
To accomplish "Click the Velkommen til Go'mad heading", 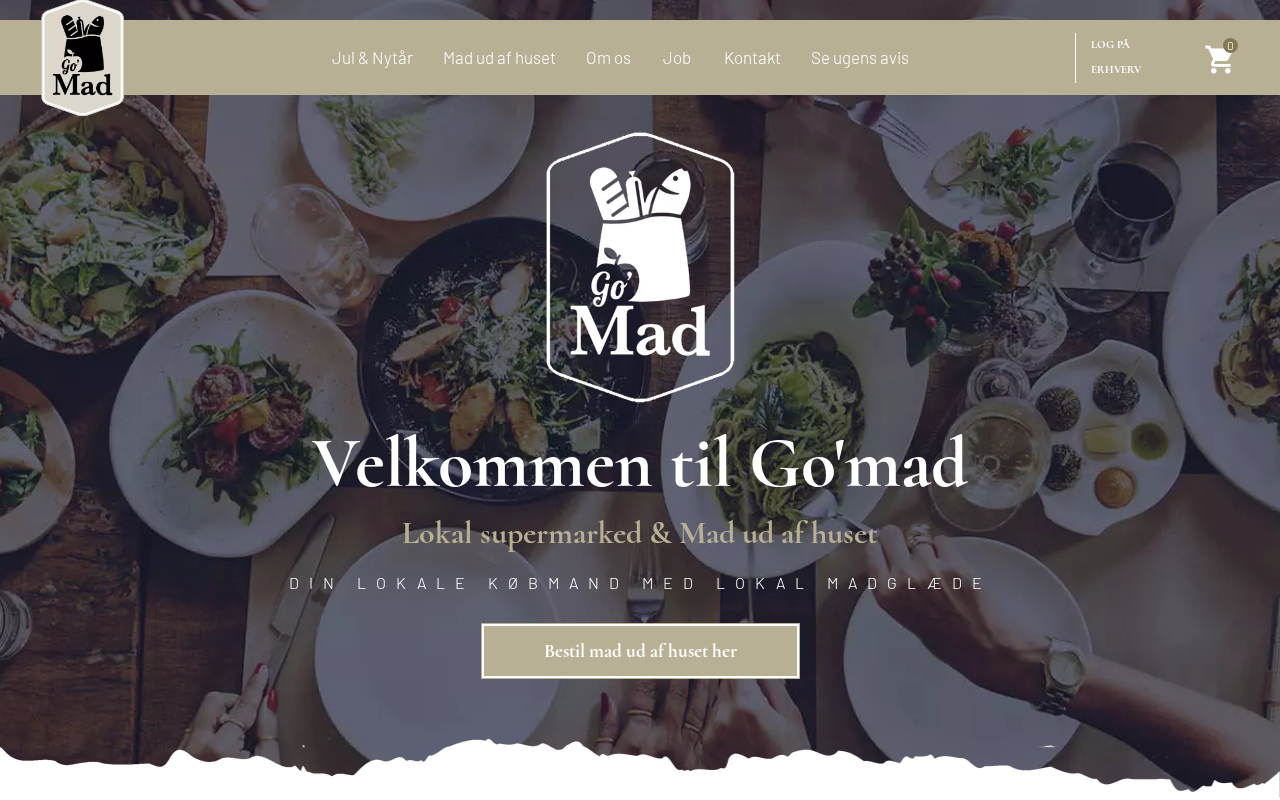I will tap(640, 463).
